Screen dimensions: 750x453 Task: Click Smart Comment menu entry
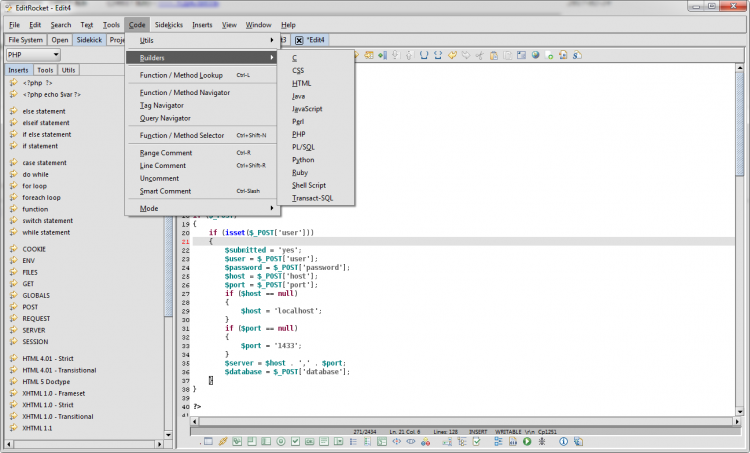[x=166, y=191]
